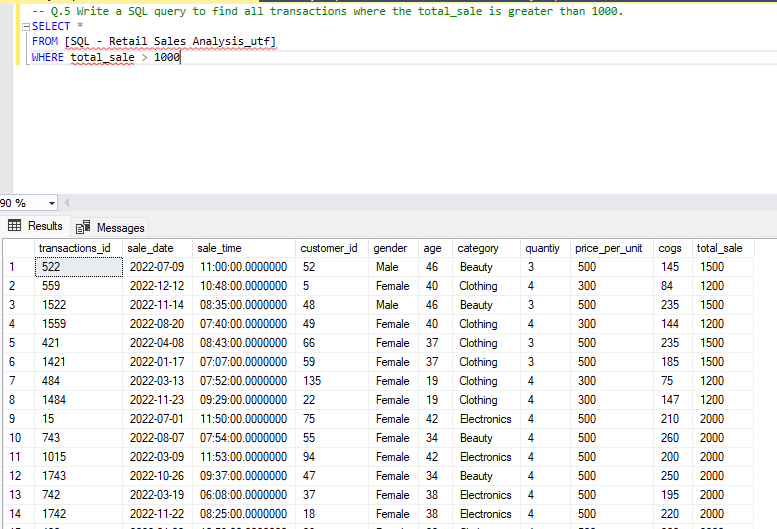Select the customer id 94 cell
777x529 pixels.
332,457
